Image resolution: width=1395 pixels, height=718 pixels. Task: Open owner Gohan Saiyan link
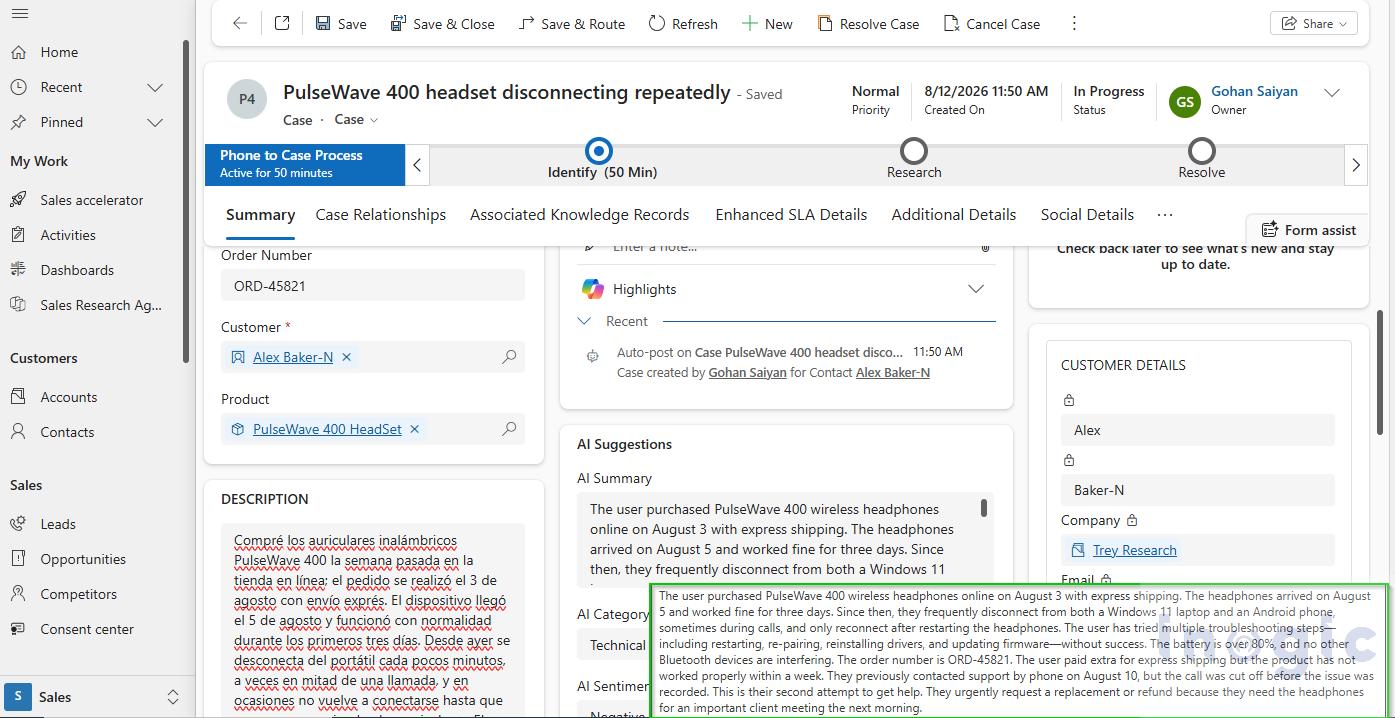(x=1254, y=91)
